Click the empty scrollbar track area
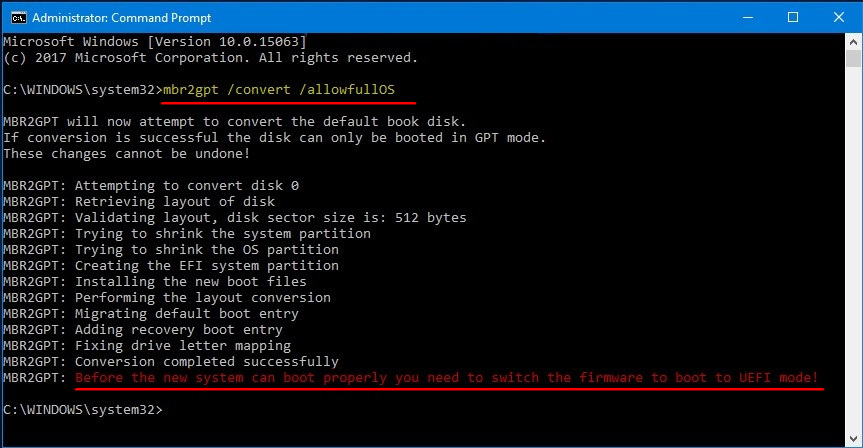Viewport: 863px width, 448px height. (x=853, y=248)
